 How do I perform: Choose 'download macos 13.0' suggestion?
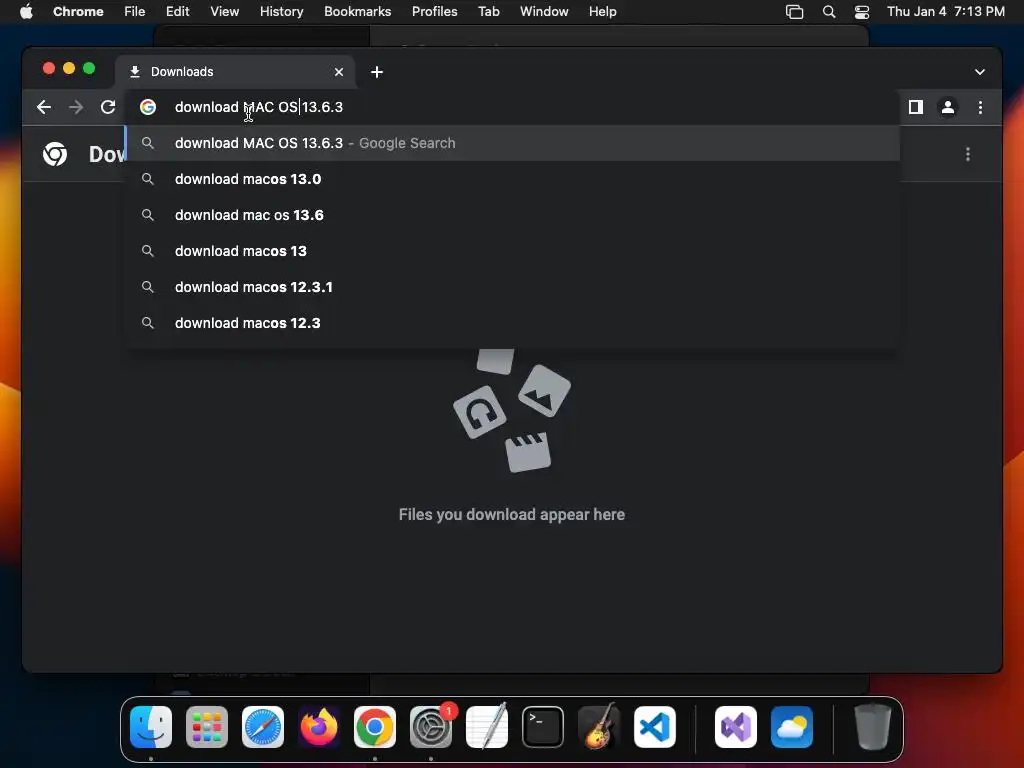(513, 179)
